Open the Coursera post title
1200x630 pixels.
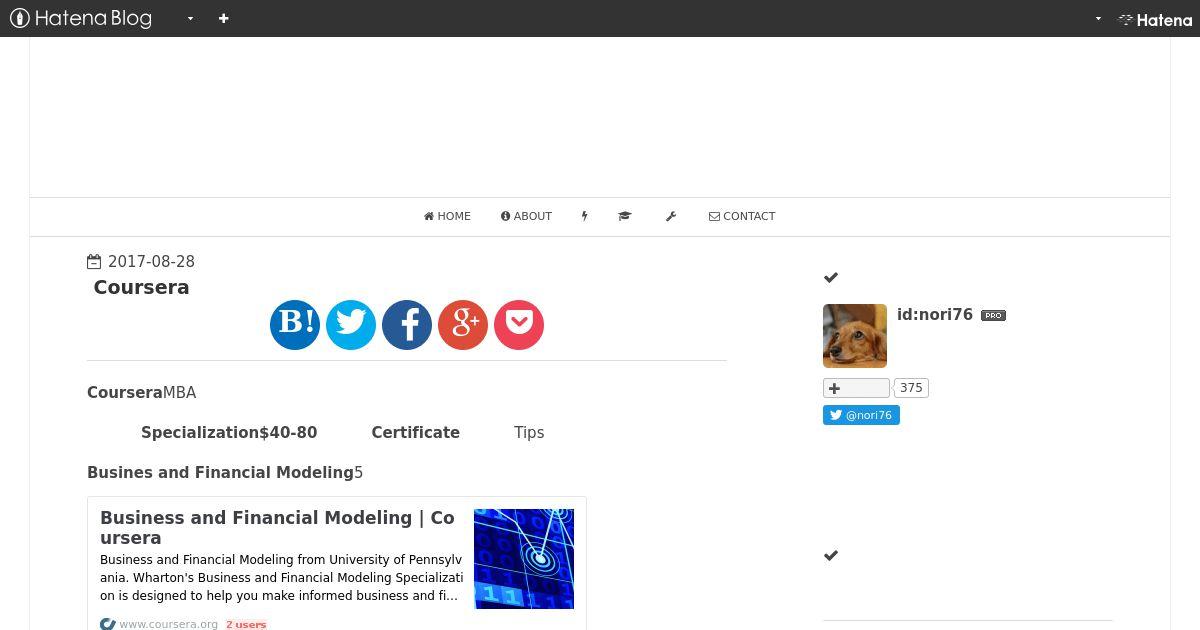coord(141,287)
